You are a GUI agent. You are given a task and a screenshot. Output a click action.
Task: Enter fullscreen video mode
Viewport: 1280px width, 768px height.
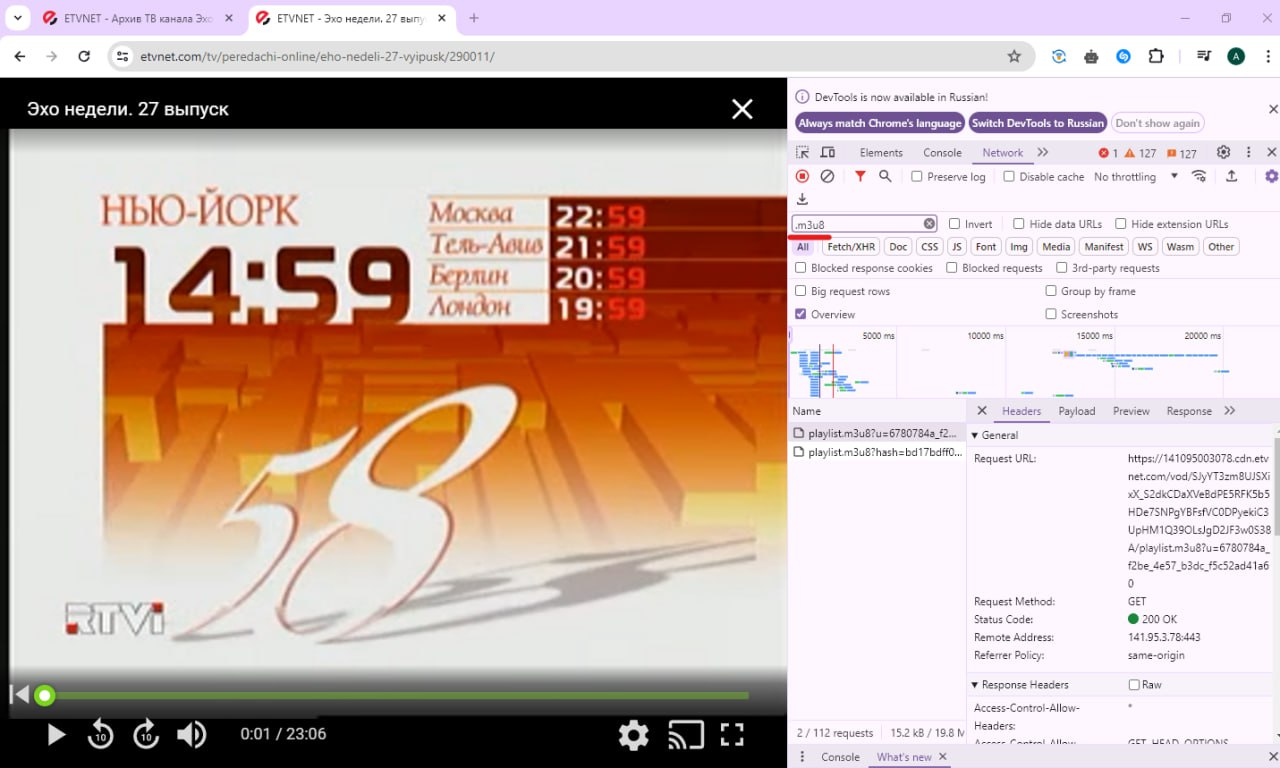coord(732,735)
